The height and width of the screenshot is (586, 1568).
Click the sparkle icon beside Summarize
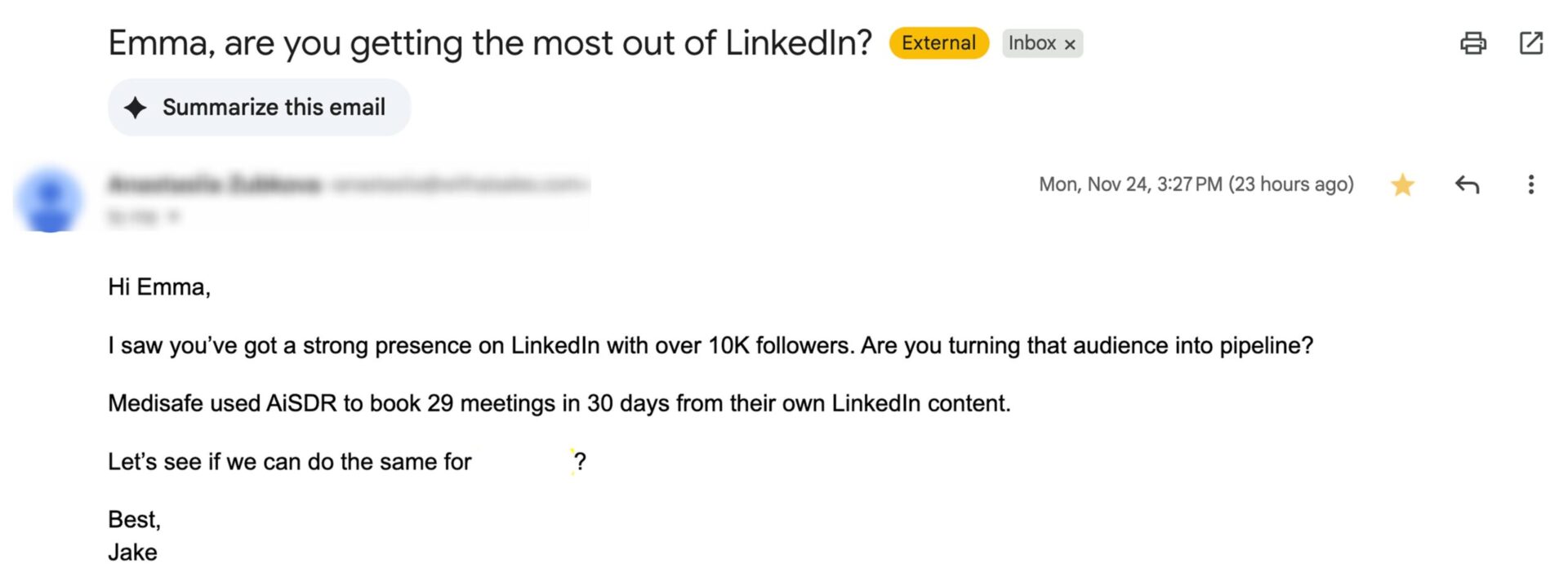pos(136,107)
